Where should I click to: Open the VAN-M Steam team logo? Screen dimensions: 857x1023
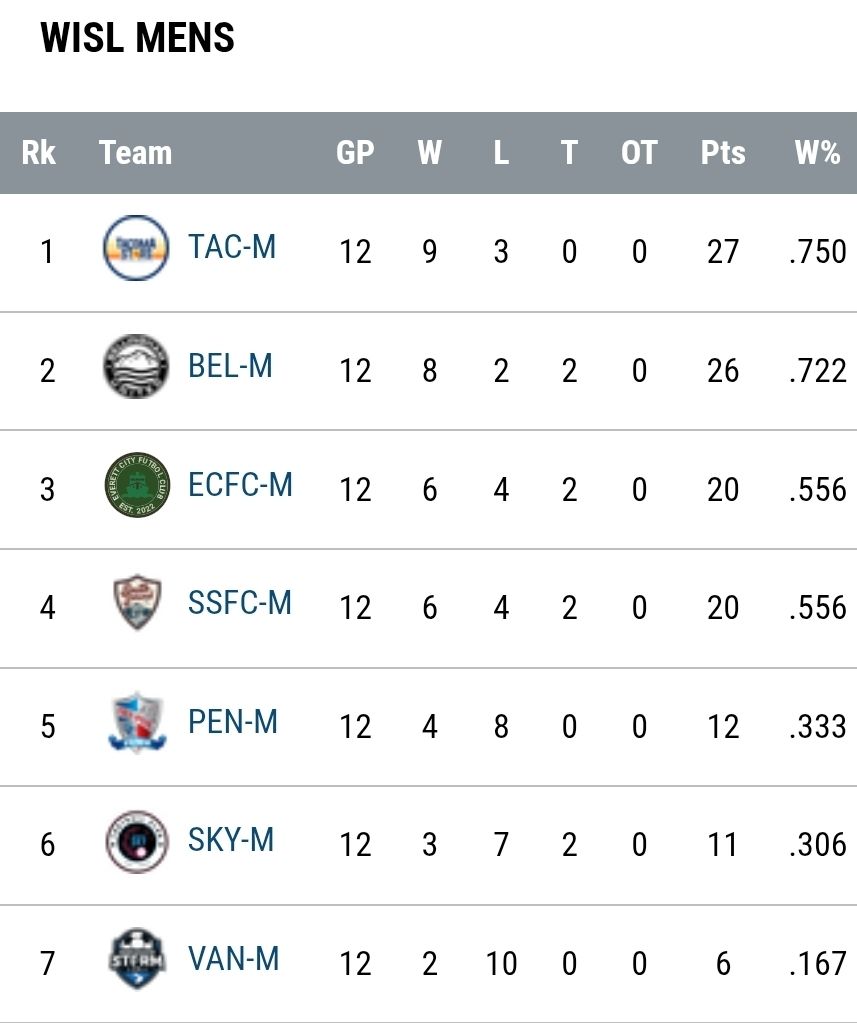point(136,959)
